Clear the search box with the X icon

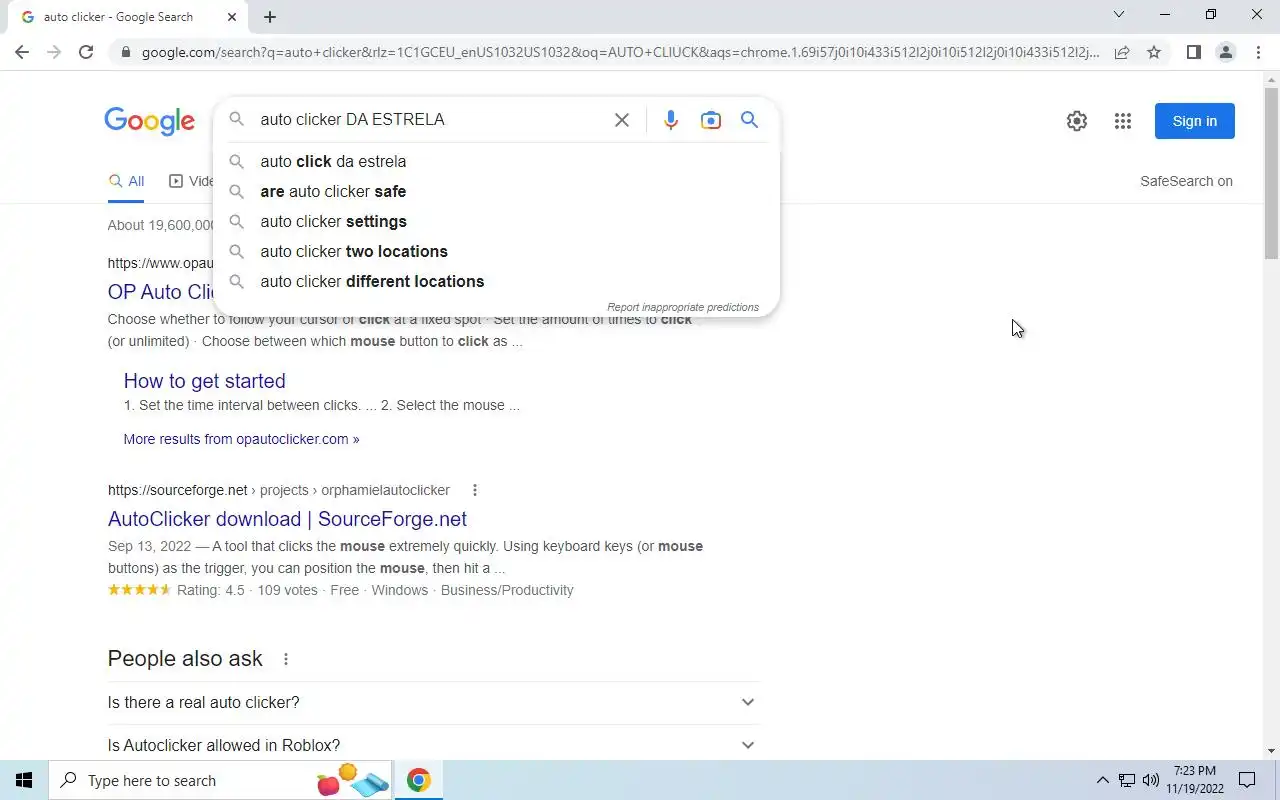click(x=621, y=120)
